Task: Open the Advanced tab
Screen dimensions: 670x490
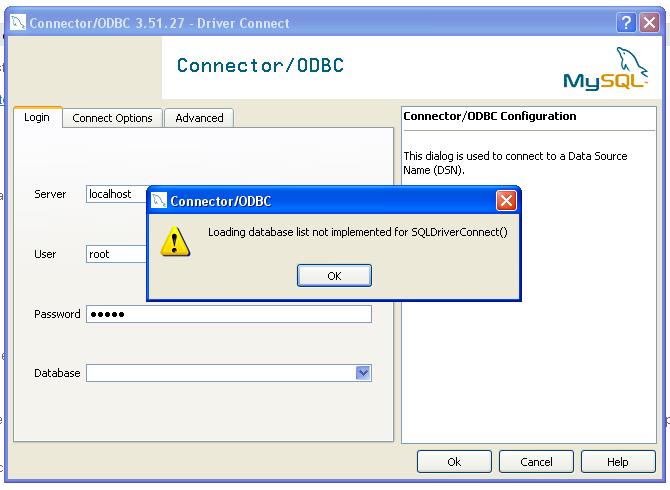Action: click(199, 118)
